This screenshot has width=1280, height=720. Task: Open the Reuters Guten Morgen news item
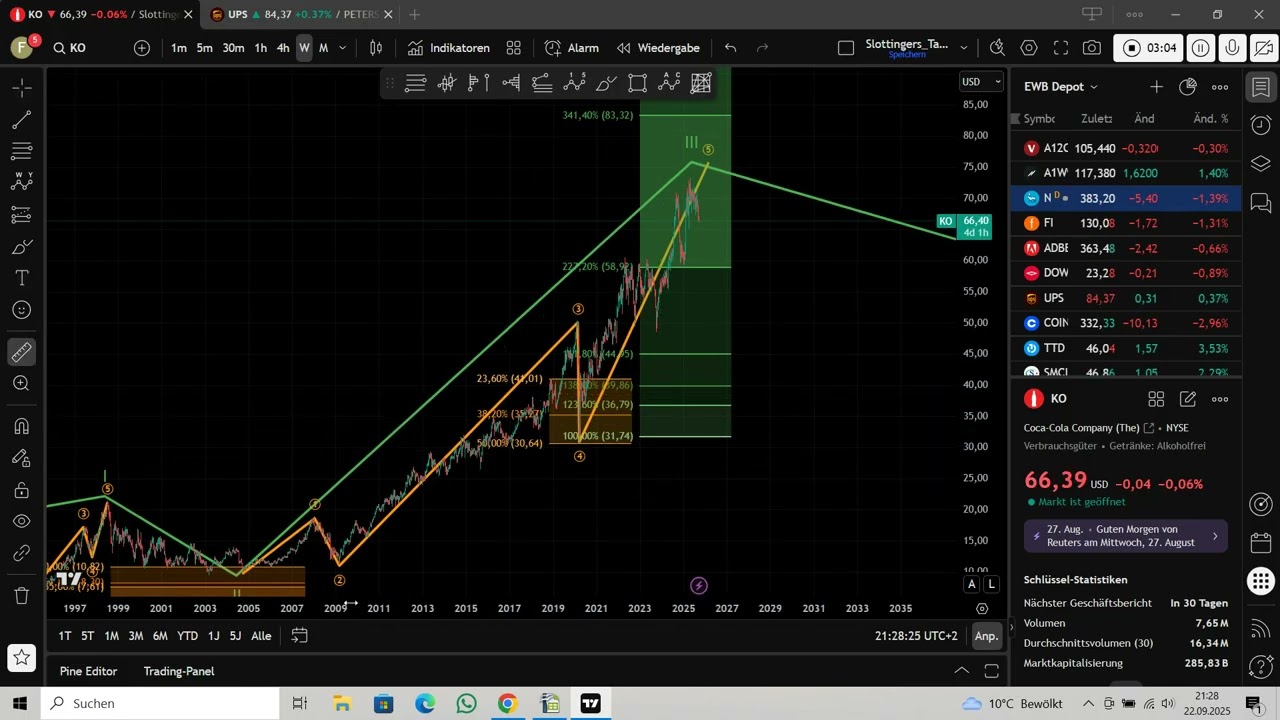[1126, 536]
